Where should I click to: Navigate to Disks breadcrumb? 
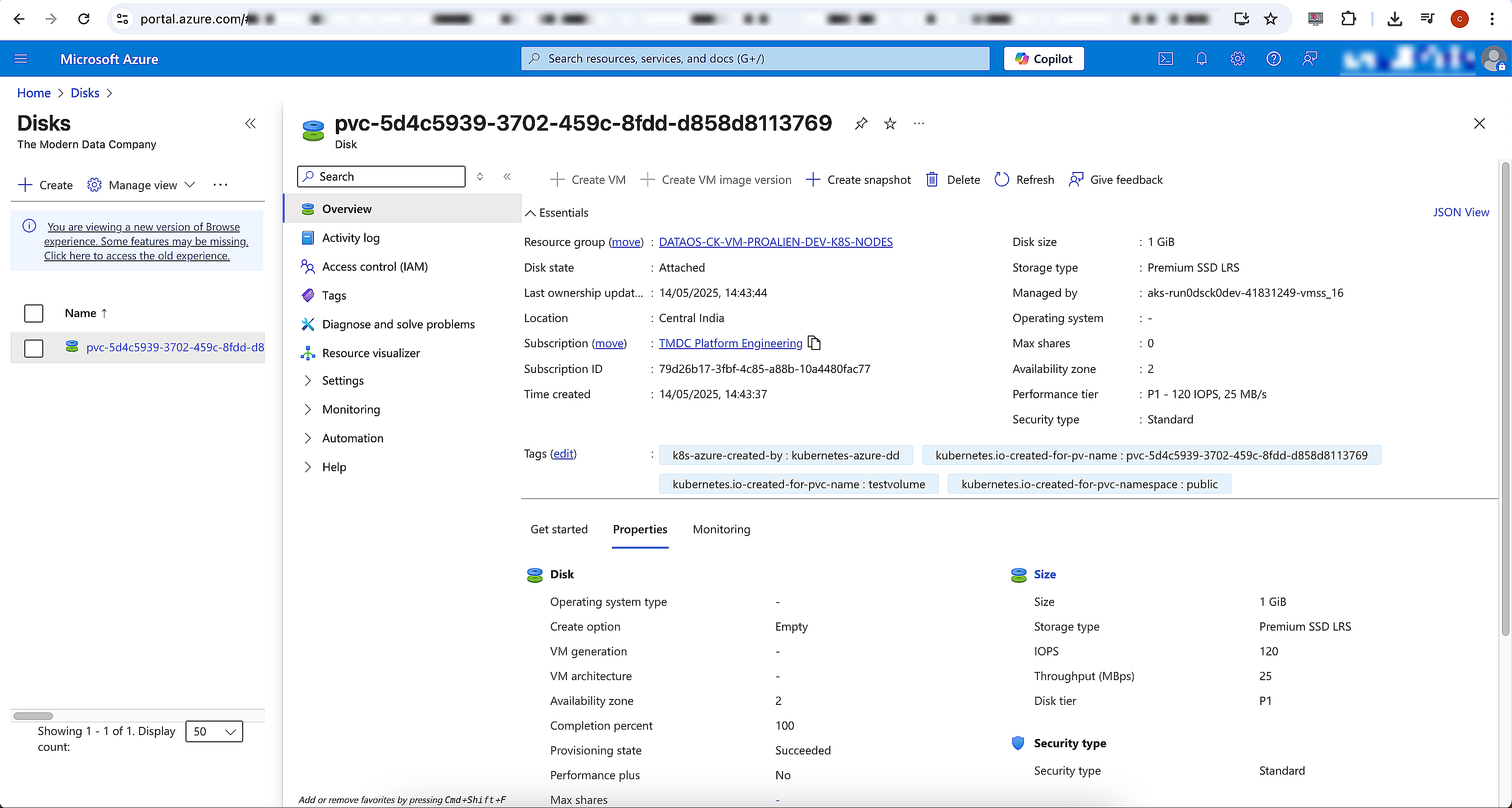[x=85, y=93]
